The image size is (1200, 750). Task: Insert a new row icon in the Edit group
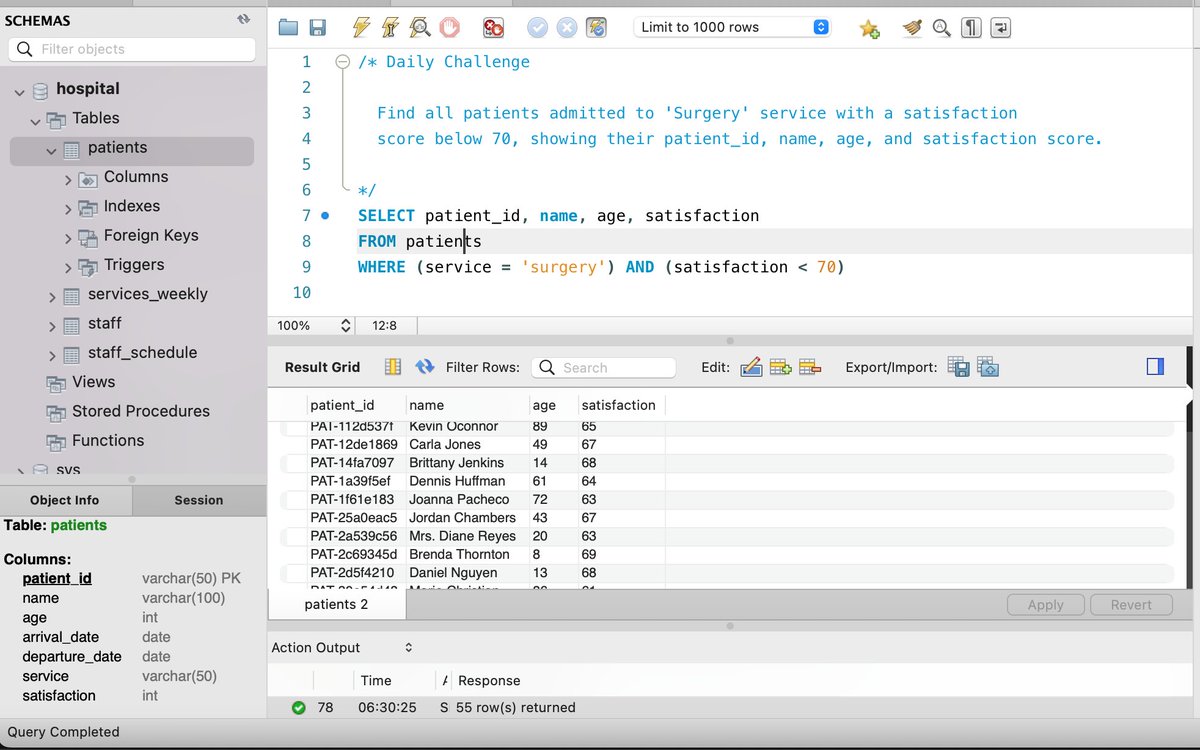(x=780, y=367)
